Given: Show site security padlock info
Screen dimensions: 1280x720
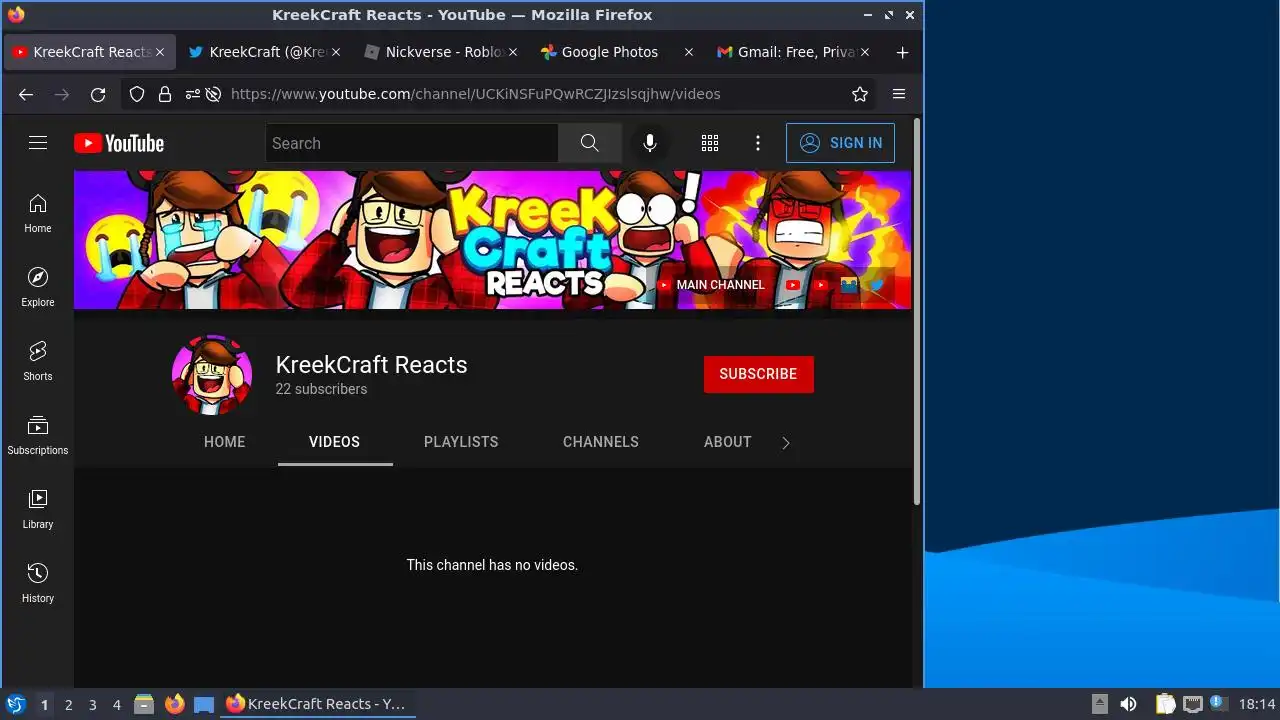Looking at the screenshot, I should pos(165,94).
